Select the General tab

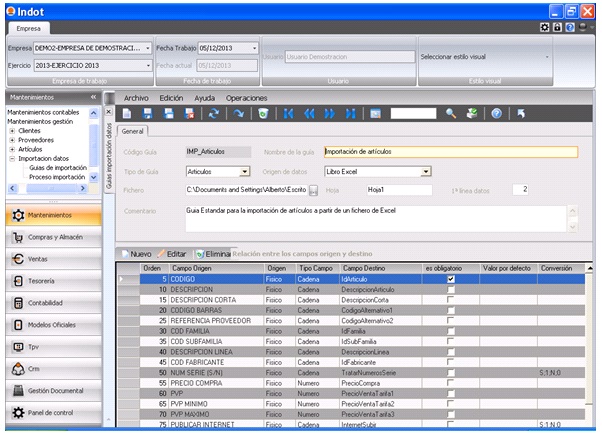[131, 130]
